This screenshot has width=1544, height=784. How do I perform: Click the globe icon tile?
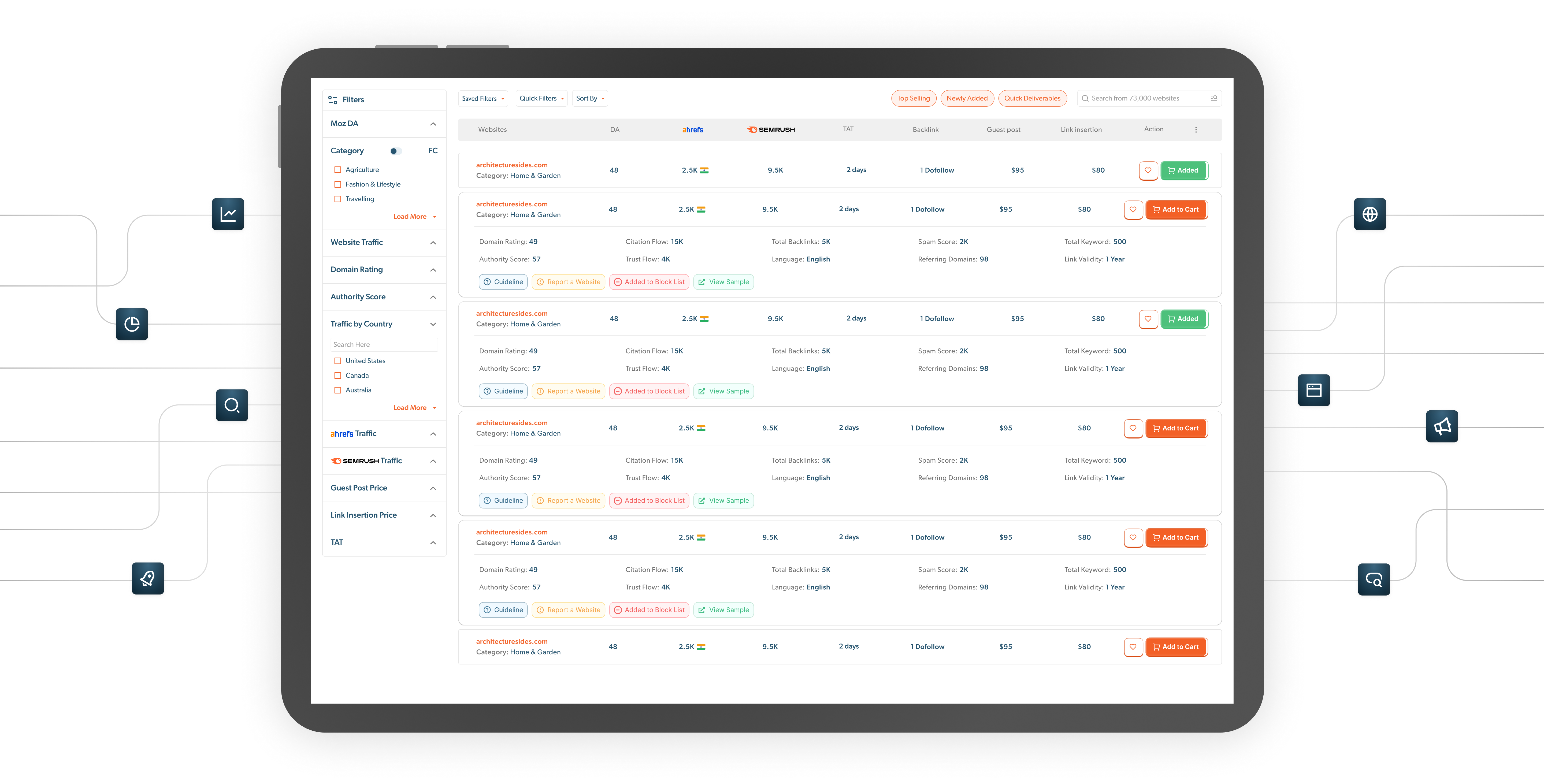1370,214
